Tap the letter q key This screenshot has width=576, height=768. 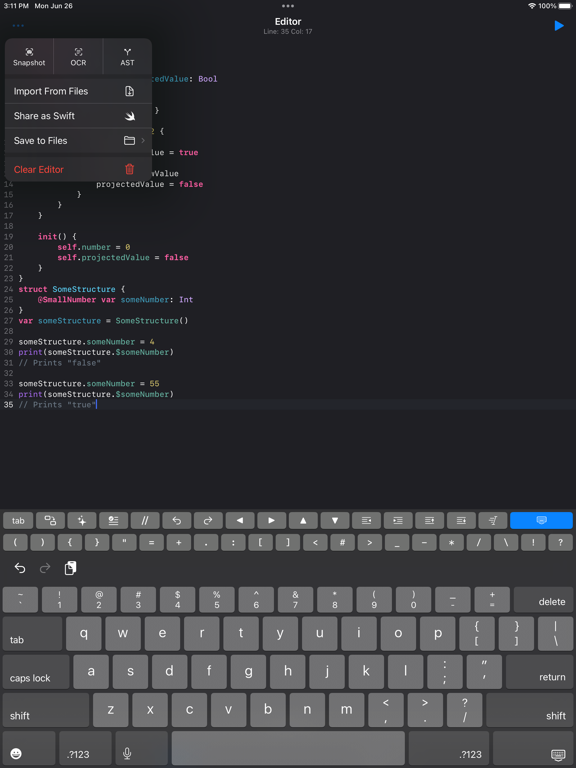click(x=84, y=634)
